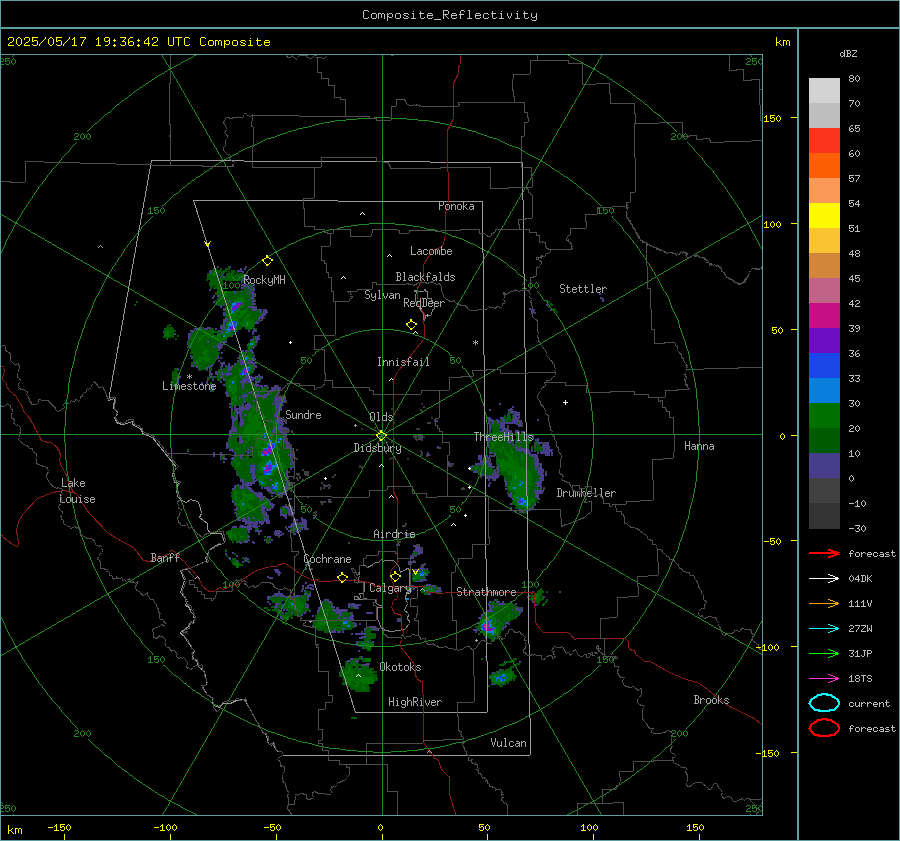900x841 pixels.
Task: Click the Ponoka city label
Action: [x=456, y=206]
